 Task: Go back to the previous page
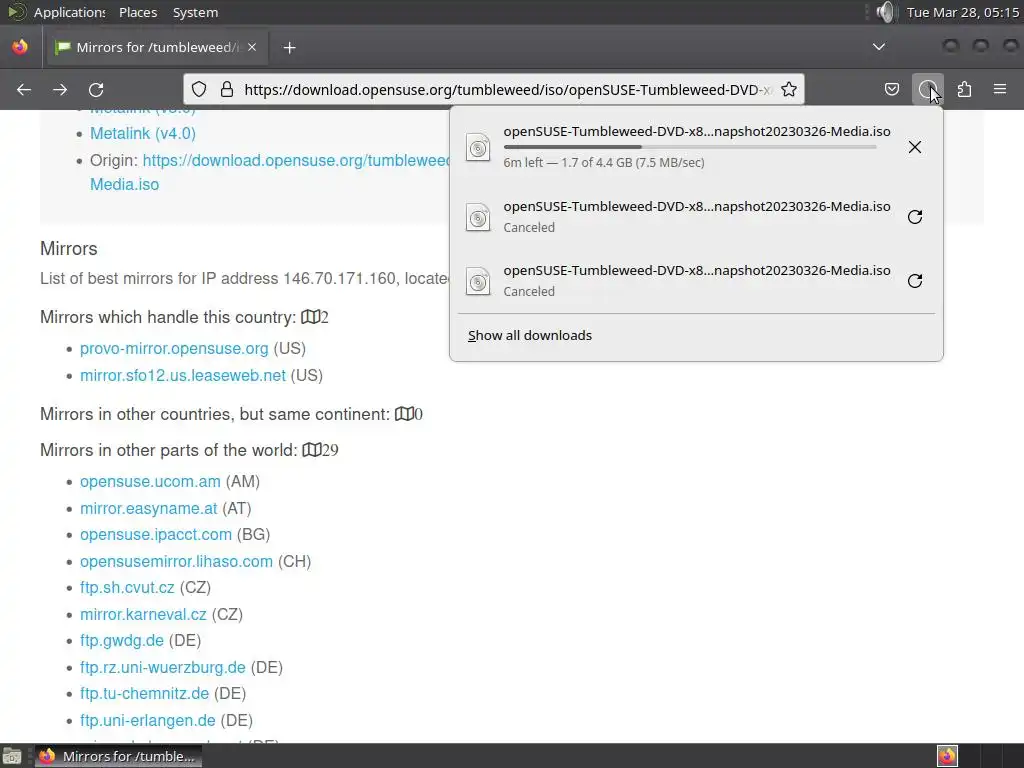(x=24, y=89)
